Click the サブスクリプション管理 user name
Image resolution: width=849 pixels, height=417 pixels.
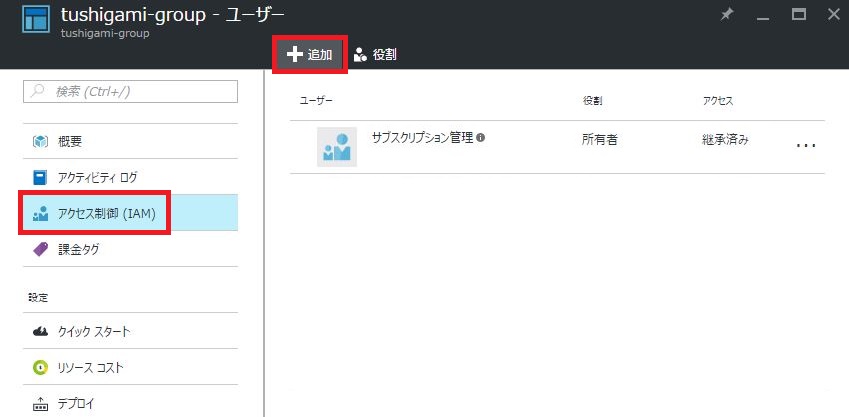pyautogui.click(x=422, y=138)
